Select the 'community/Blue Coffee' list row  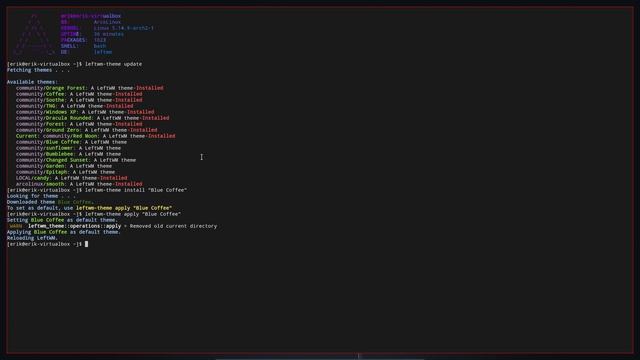(x=71, y=142)
